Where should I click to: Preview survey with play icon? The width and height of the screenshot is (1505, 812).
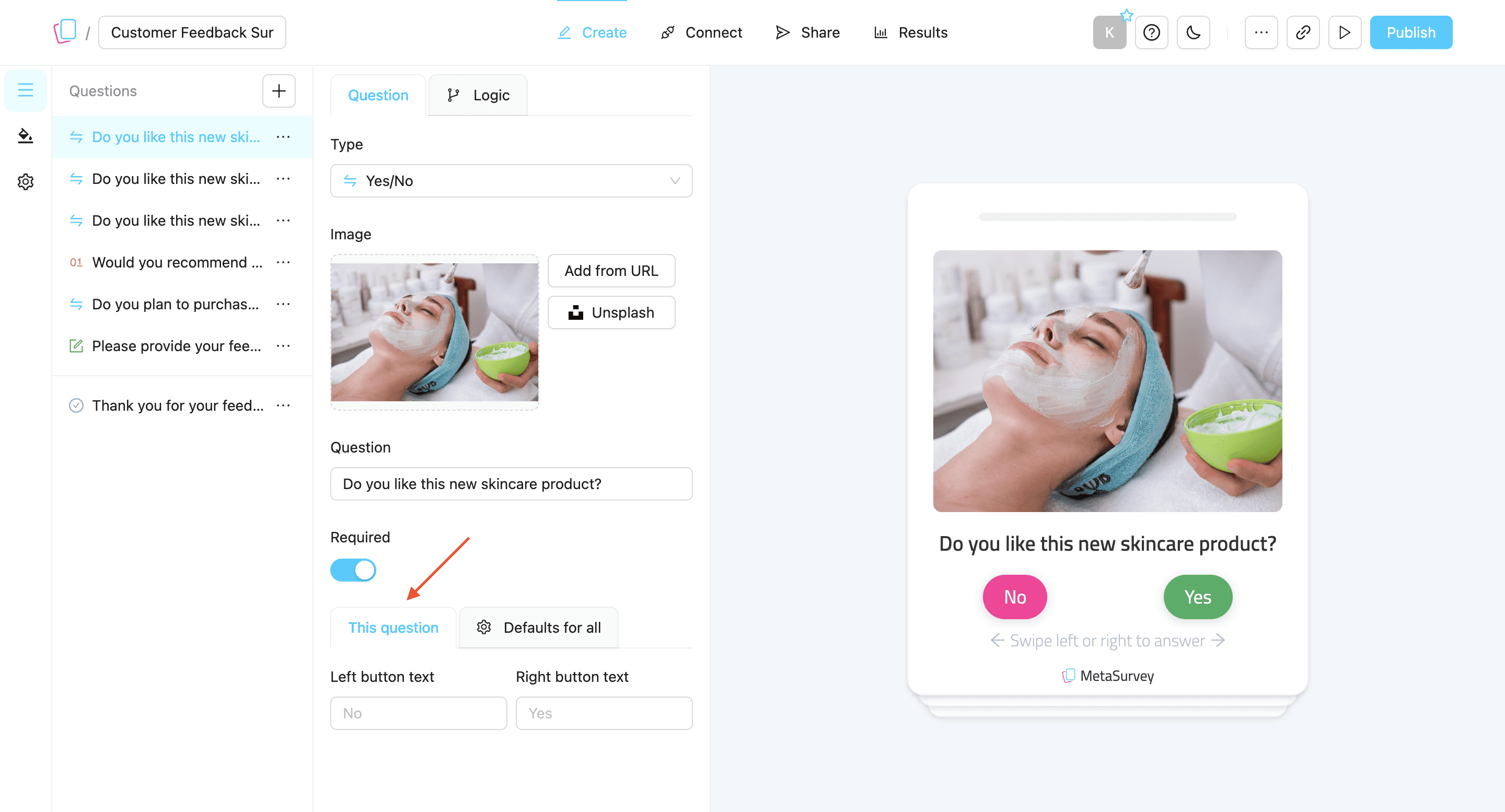(x=1345, y=33)
